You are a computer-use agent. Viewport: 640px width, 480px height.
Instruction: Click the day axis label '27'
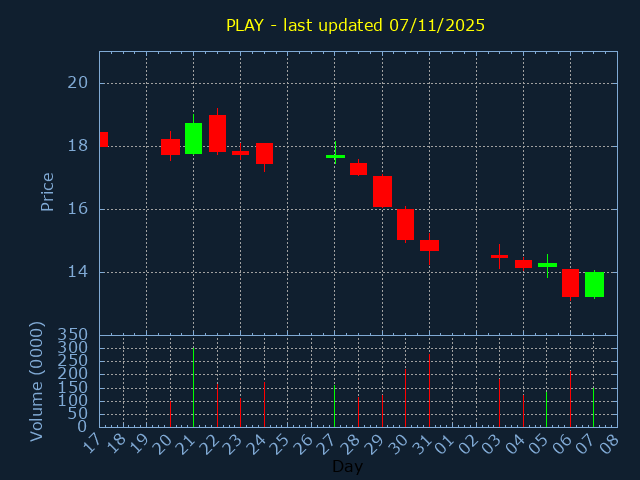coord(327,444)
